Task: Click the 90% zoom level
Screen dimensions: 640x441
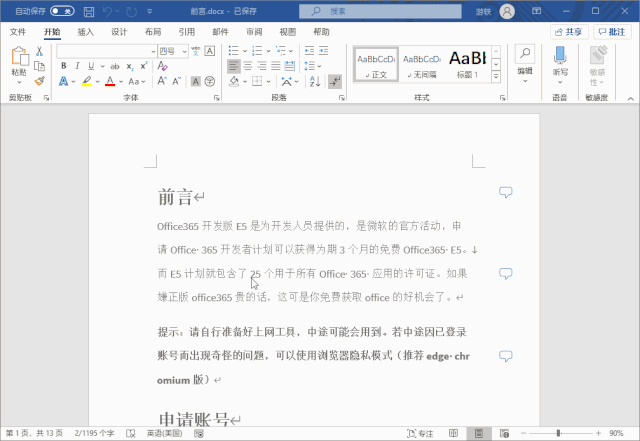Action: 616,433
